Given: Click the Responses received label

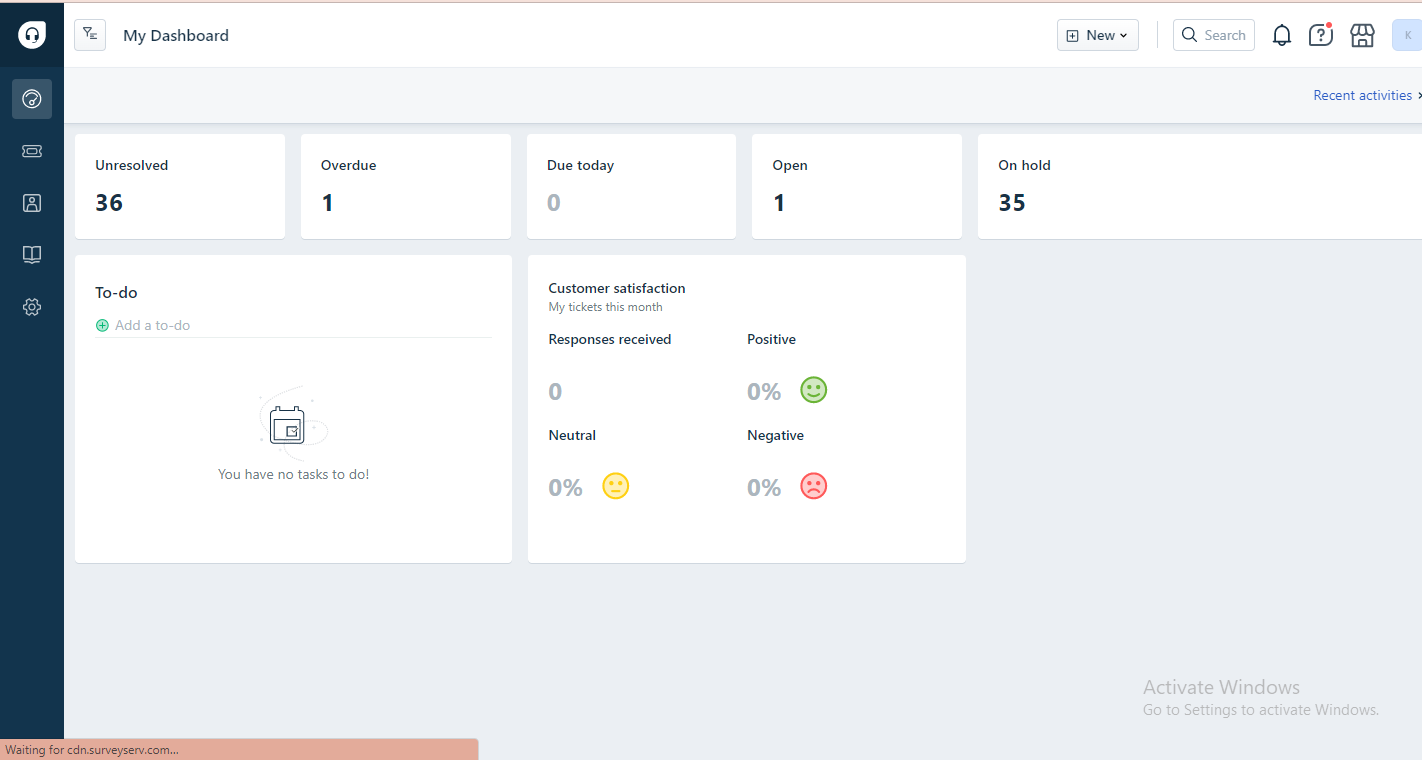Looking at the screenshot, I should [610, 339].
